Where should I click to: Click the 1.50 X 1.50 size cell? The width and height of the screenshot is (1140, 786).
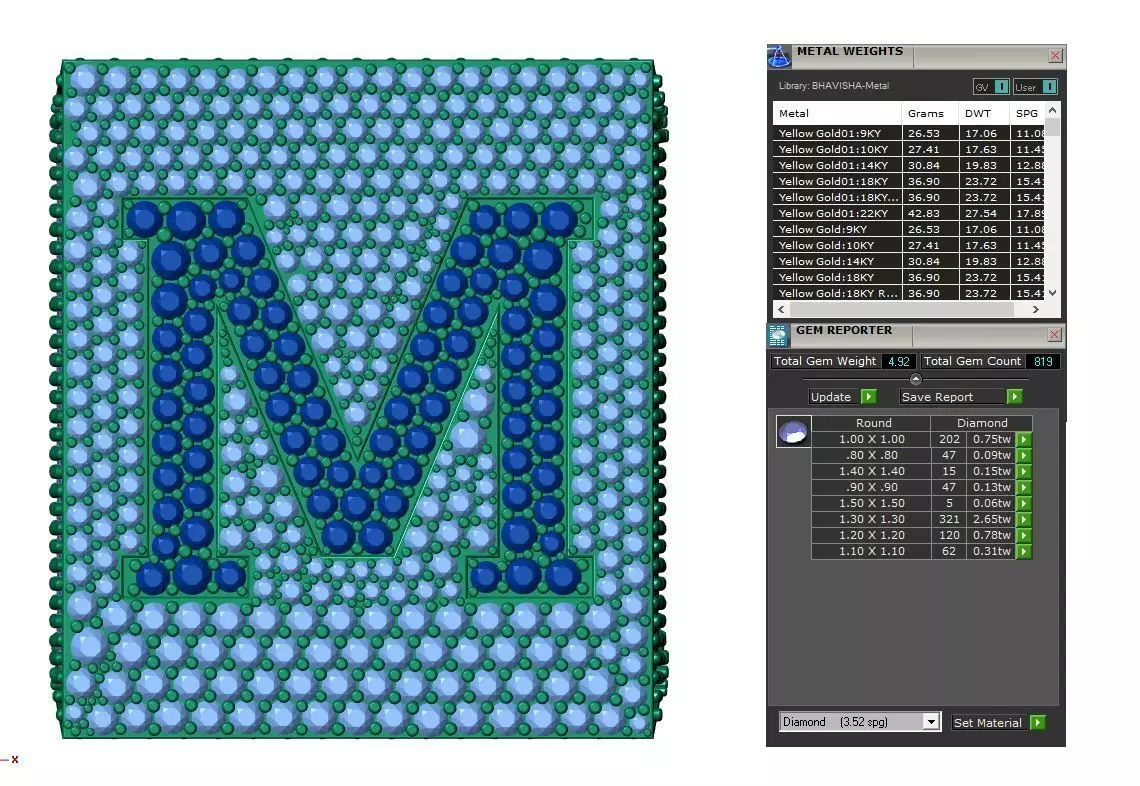872,503
